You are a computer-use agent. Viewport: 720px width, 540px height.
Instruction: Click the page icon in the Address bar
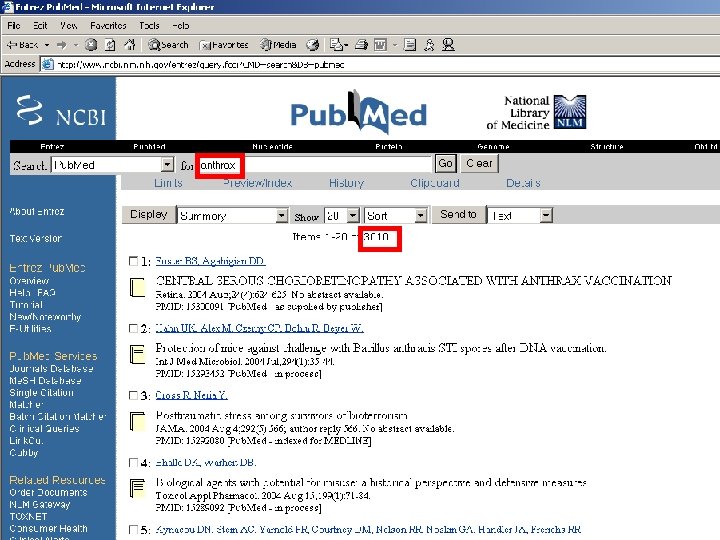(x=47, y=64)
